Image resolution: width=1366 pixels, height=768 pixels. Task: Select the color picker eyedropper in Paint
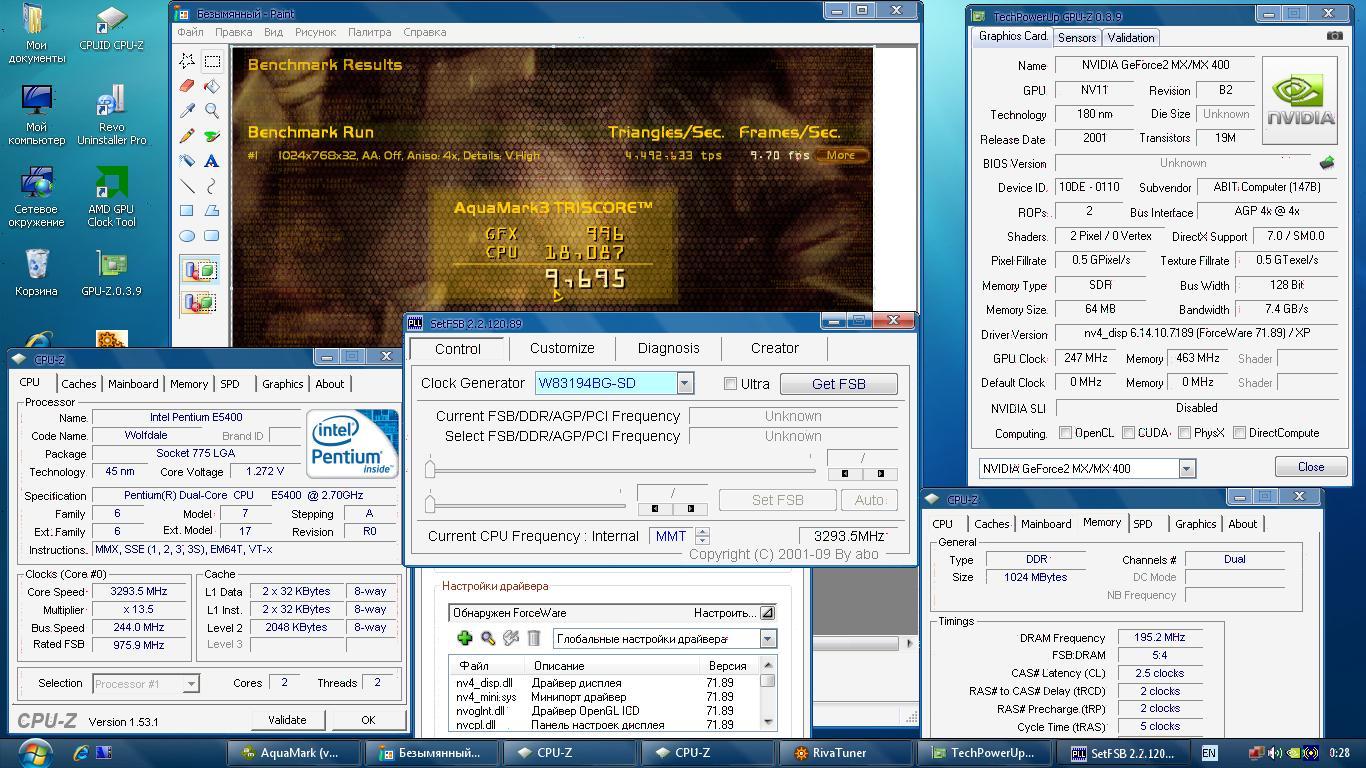187,111
